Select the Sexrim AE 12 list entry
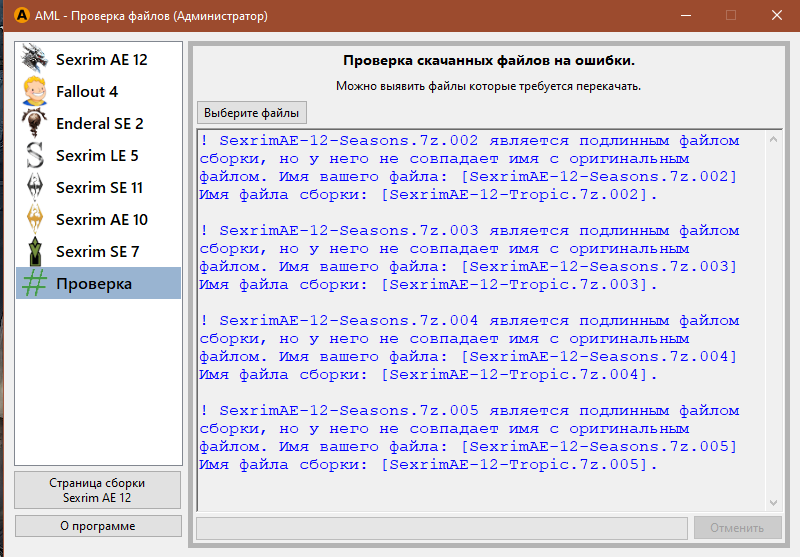 click(x=101, y=59)
